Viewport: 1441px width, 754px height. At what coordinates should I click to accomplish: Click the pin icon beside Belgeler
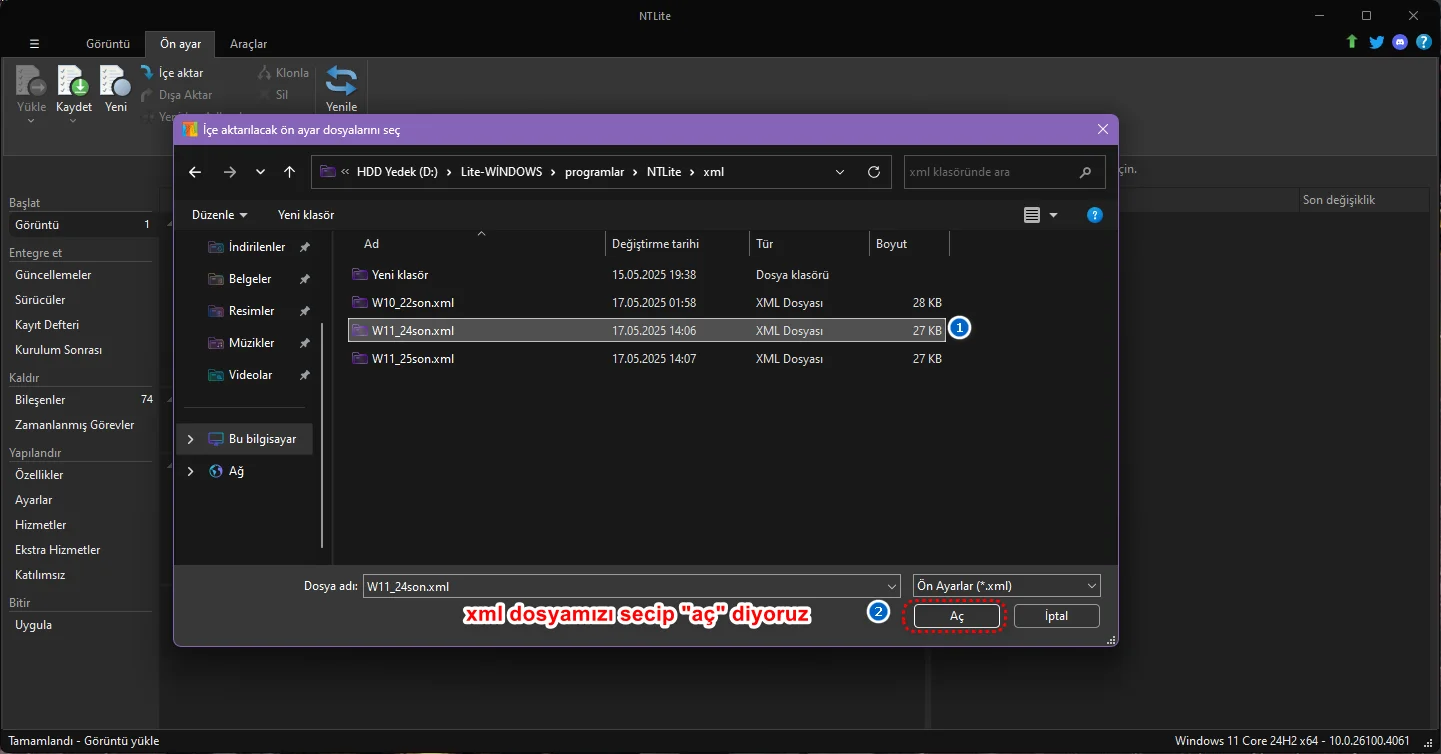coord(305,279)
